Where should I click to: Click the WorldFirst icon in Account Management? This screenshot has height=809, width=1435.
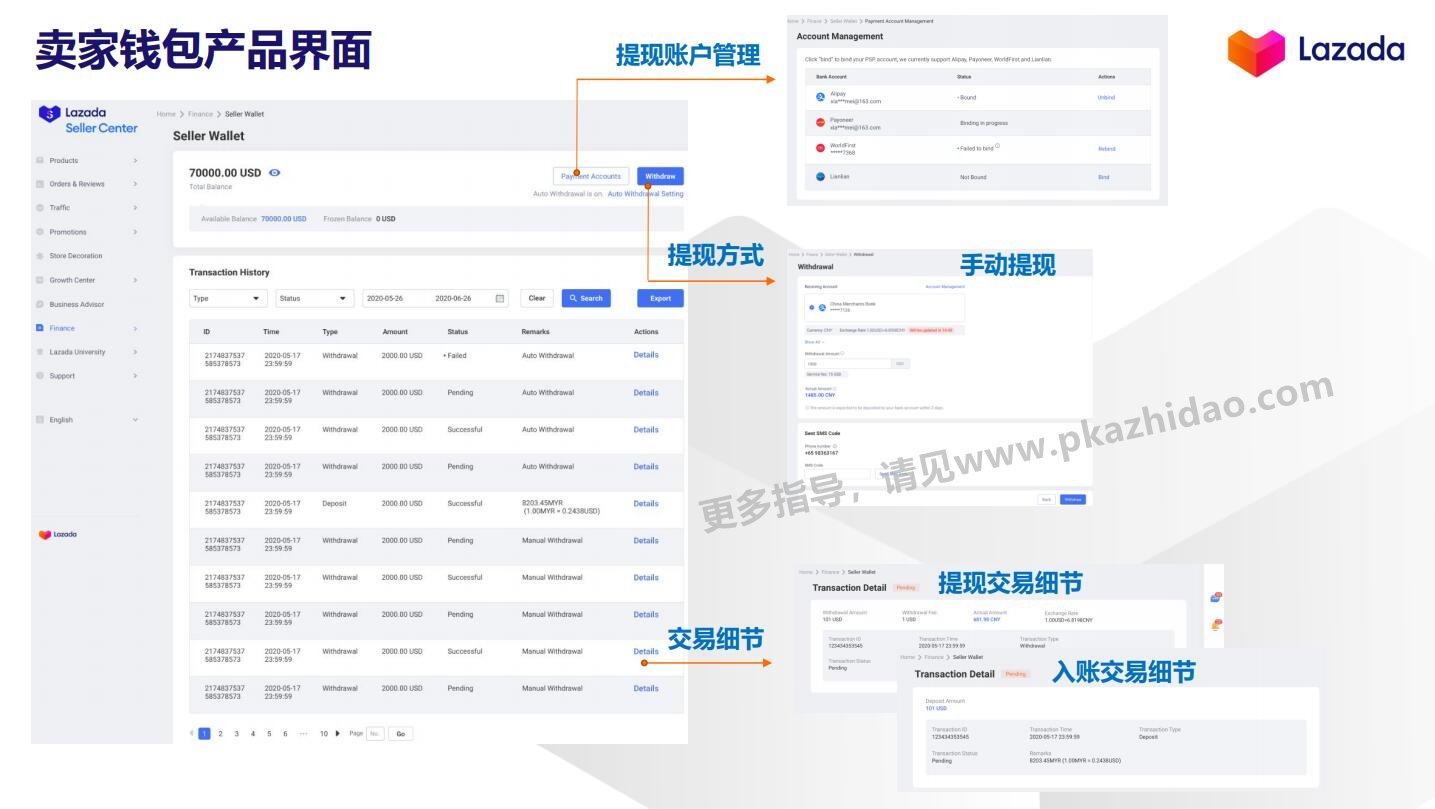[x=821, y=148]
